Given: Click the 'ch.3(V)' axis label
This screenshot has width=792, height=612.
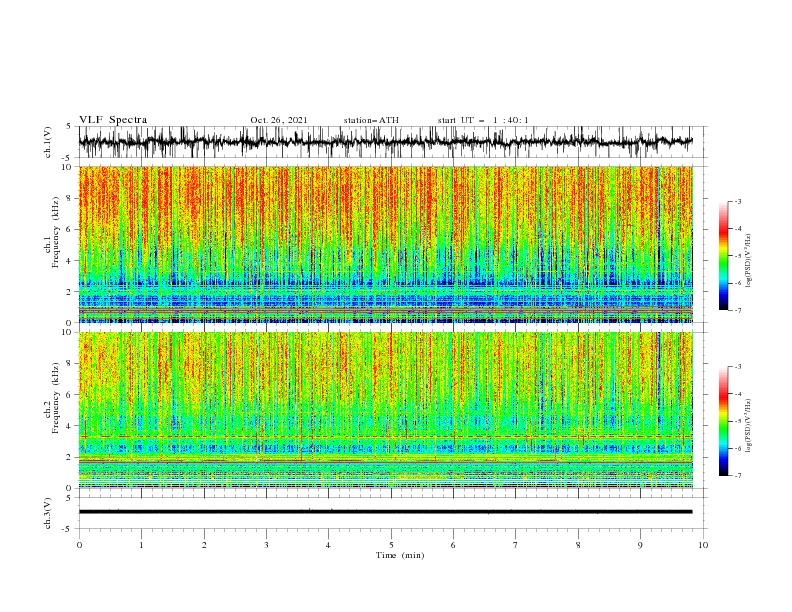Looking at the screenshot, I should (48, 513).
